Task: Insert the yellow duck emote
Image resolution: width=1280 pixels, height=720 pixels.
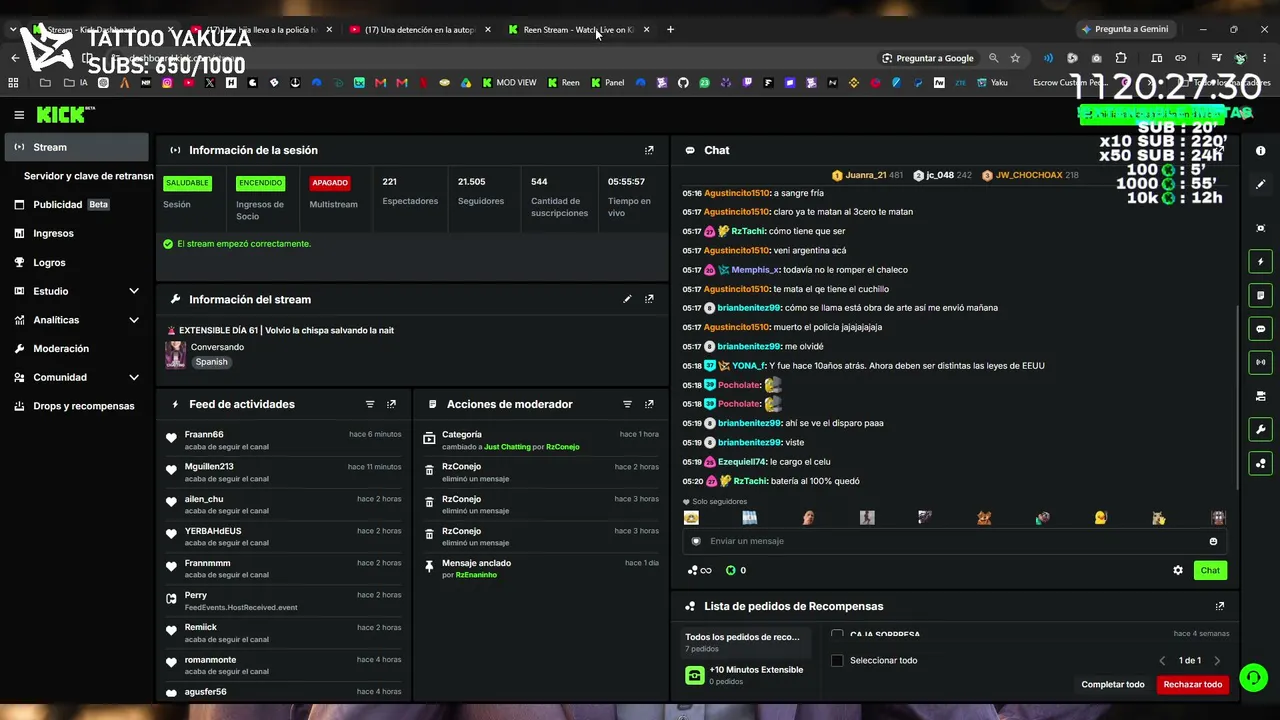Action: coord(1101,517)
